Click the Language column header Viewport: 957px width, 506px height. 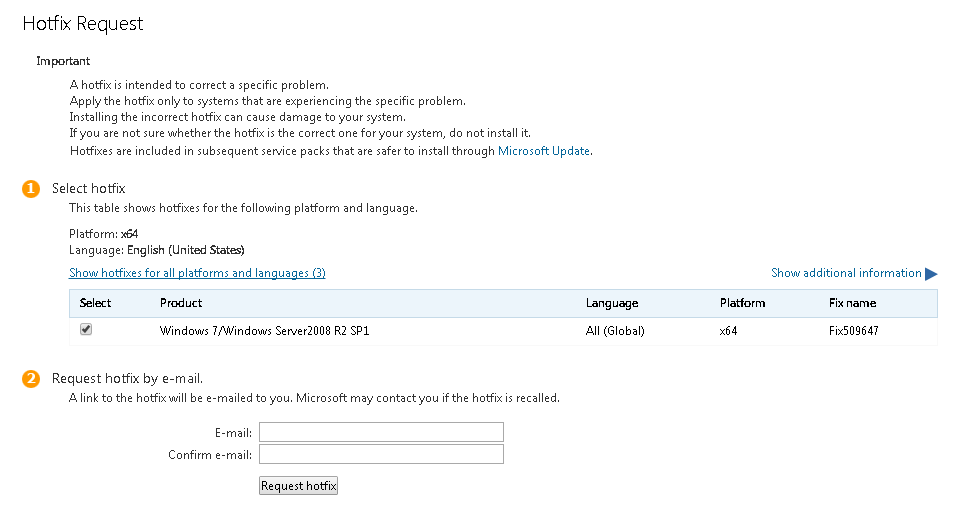pos(612,303)
